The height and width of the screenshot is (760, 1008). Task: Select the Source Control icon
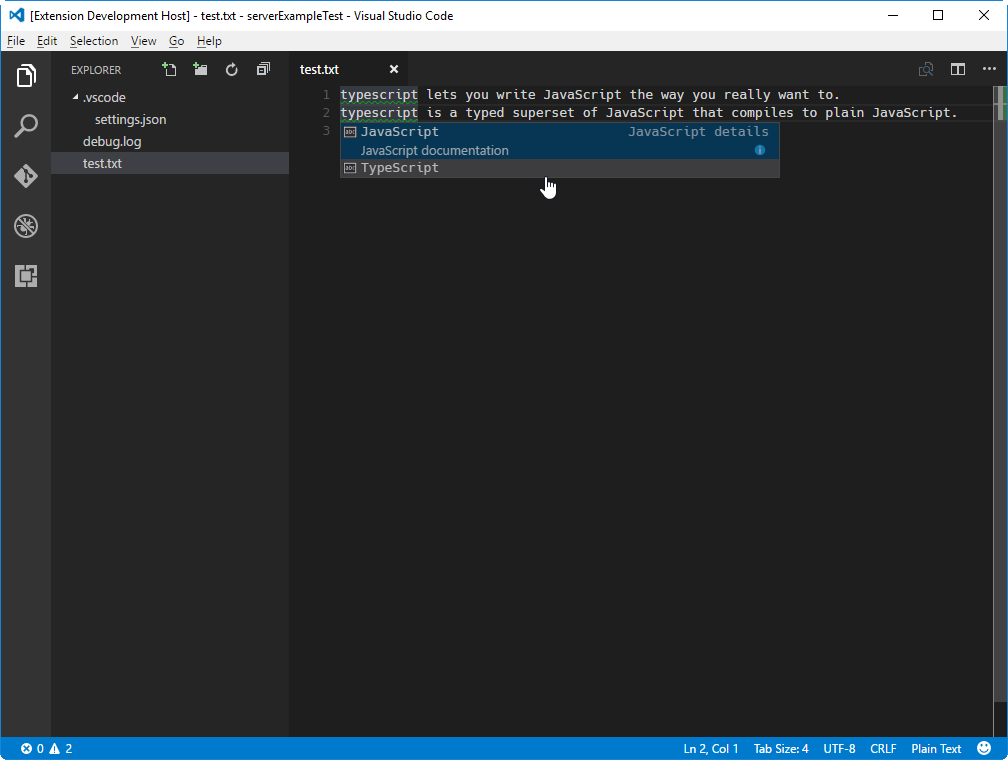click(x=25, y=176)
